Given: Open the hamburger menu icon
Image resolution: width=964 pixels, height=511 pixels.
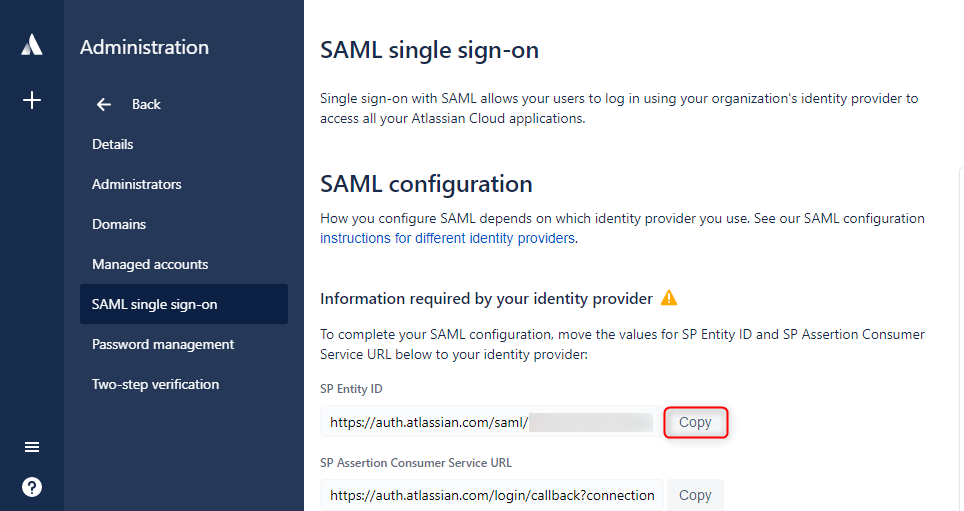Looking at the screenshot, I should (x=32, y=447).
